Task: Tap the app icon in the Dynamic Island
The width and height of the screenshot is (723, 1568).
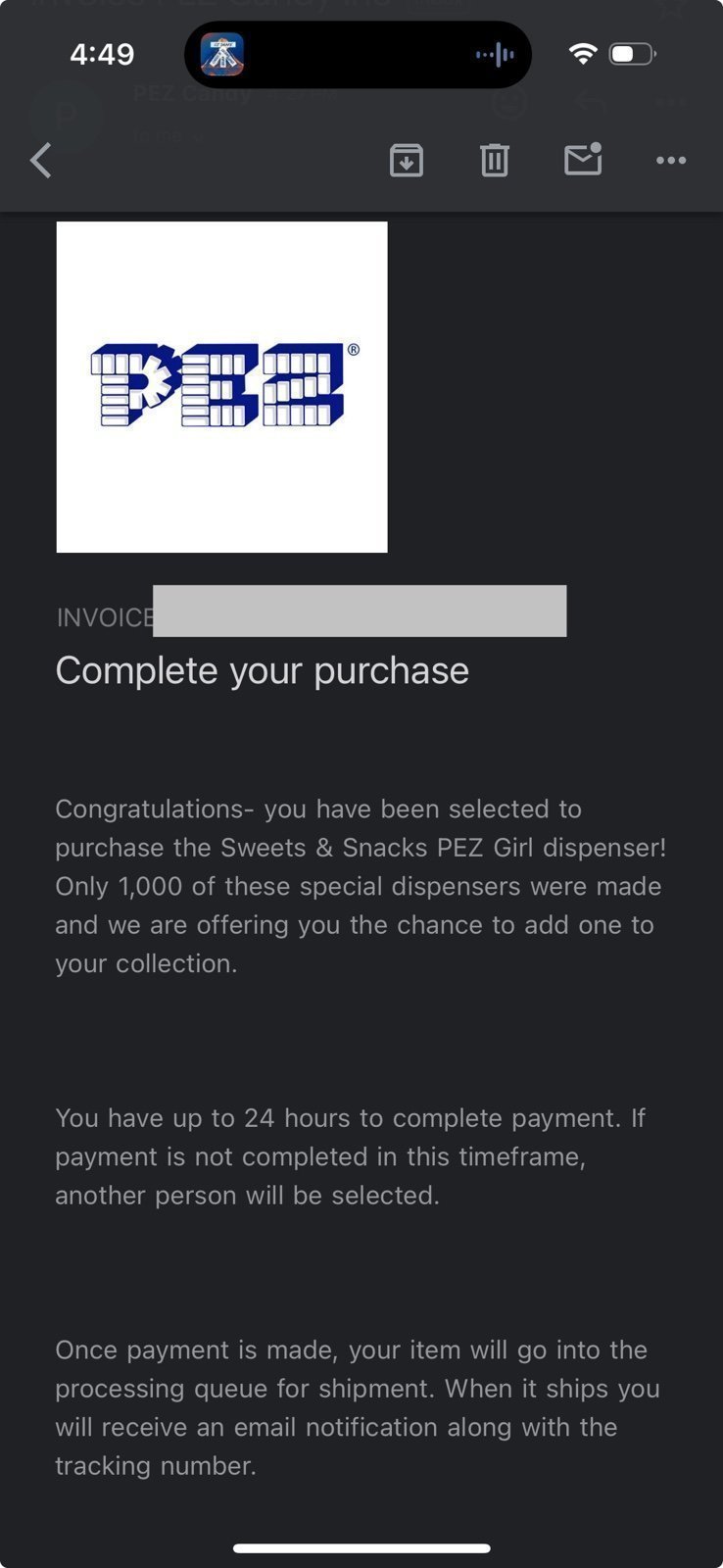Action: click(x=222, y=54)
